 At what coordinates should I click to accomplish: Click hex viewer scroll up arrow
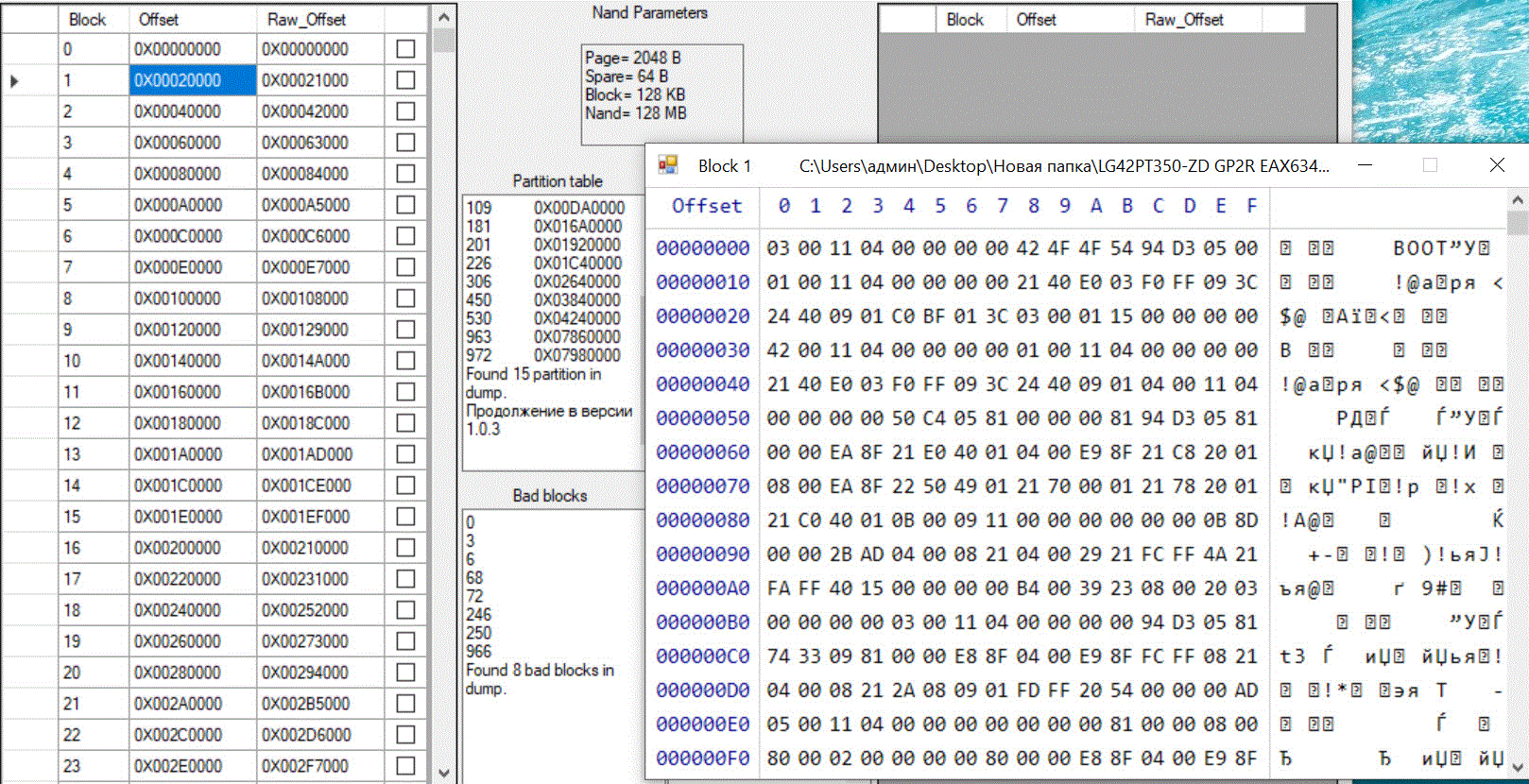tap(1518, 200)
